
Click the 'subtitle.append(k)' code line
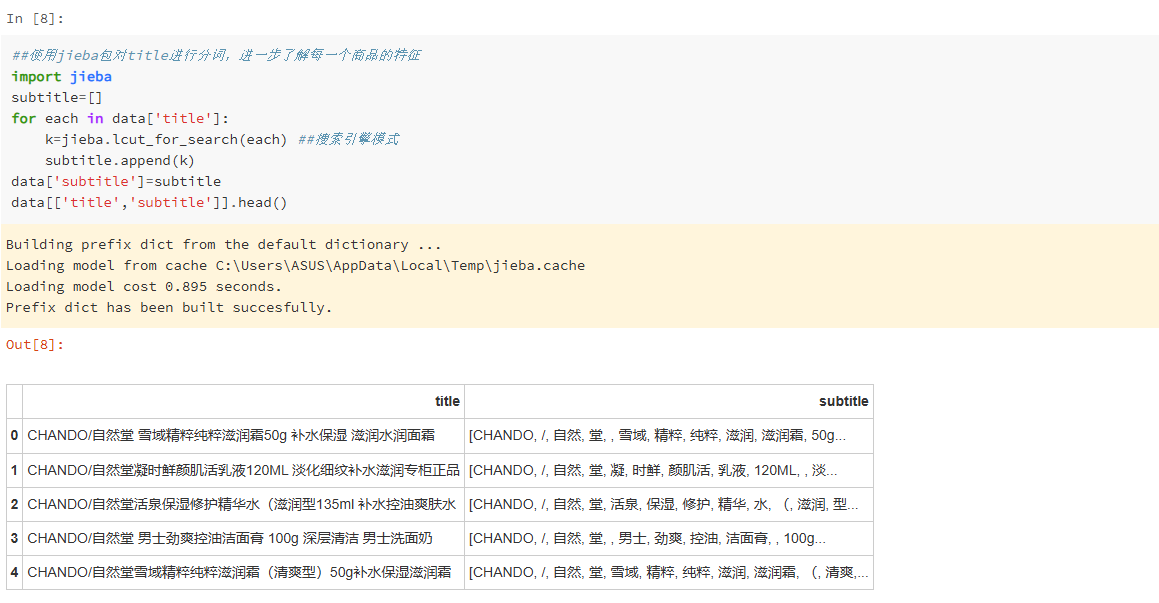click(120, 160)
